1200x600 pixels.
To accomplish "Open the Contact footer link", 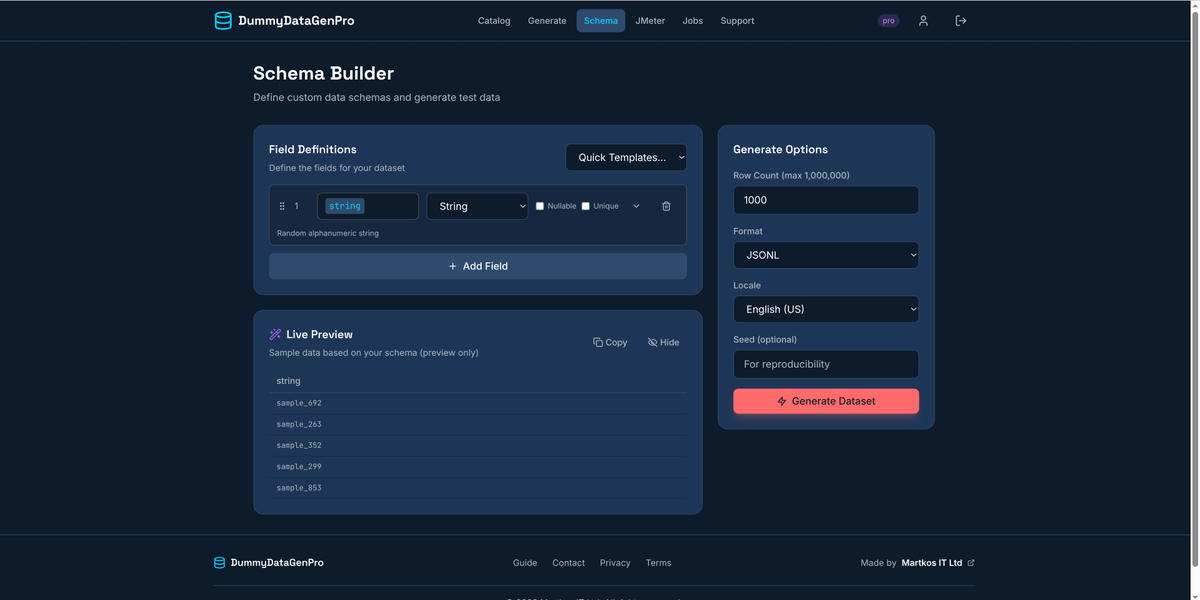I will [568, 563].
